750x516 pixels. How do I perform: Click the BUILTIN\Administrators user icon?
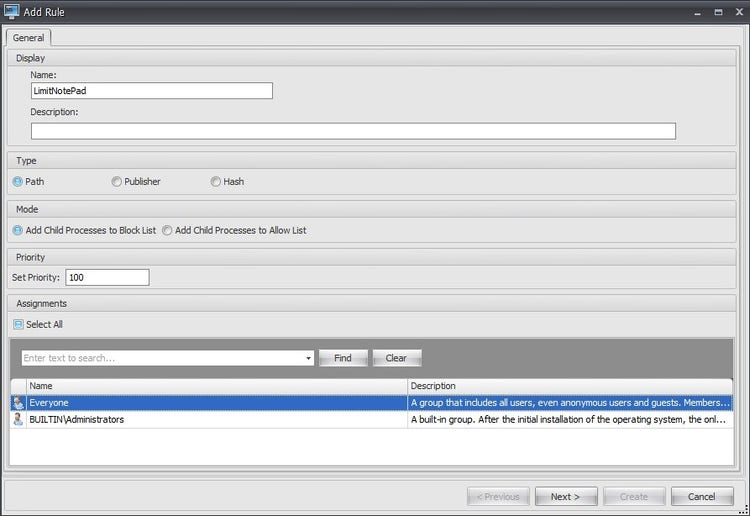pos(18,419)
